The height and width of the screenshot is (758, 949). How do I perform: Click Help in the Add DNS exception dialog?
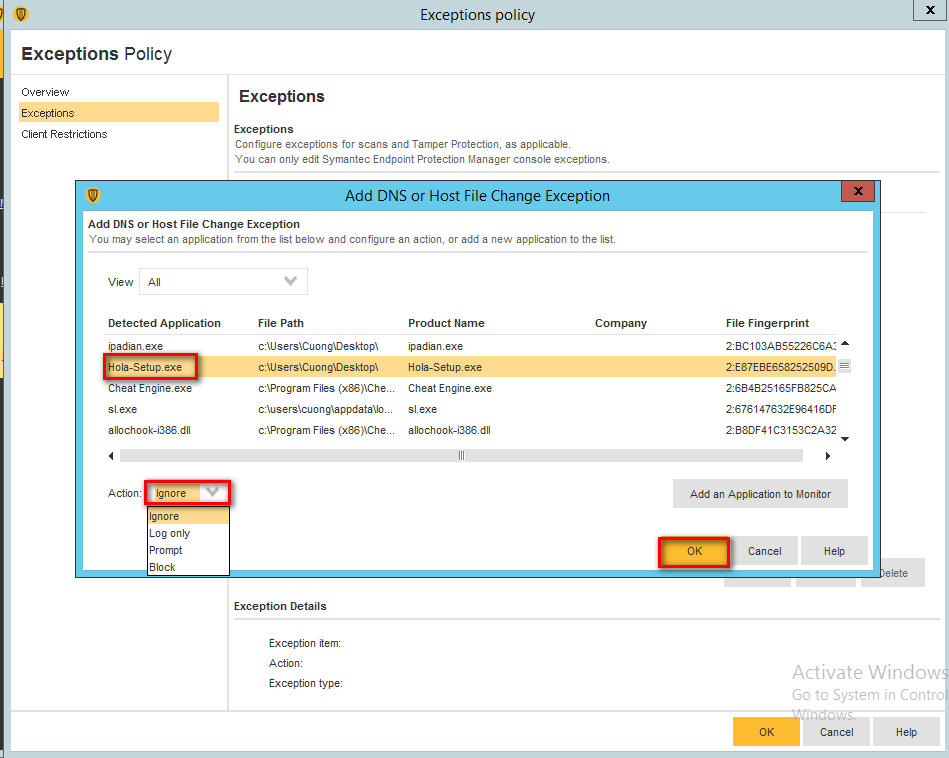834,551
